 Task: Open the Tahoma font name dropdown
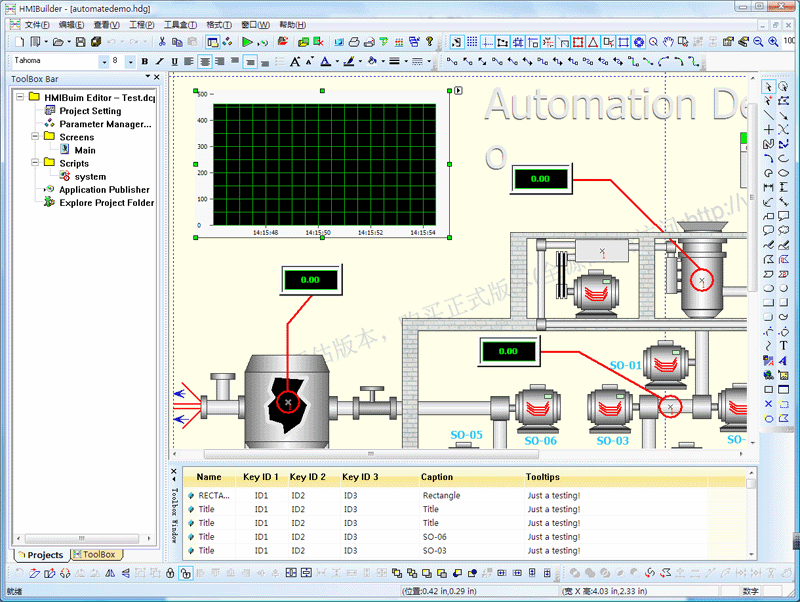click(x=104, y=61)
